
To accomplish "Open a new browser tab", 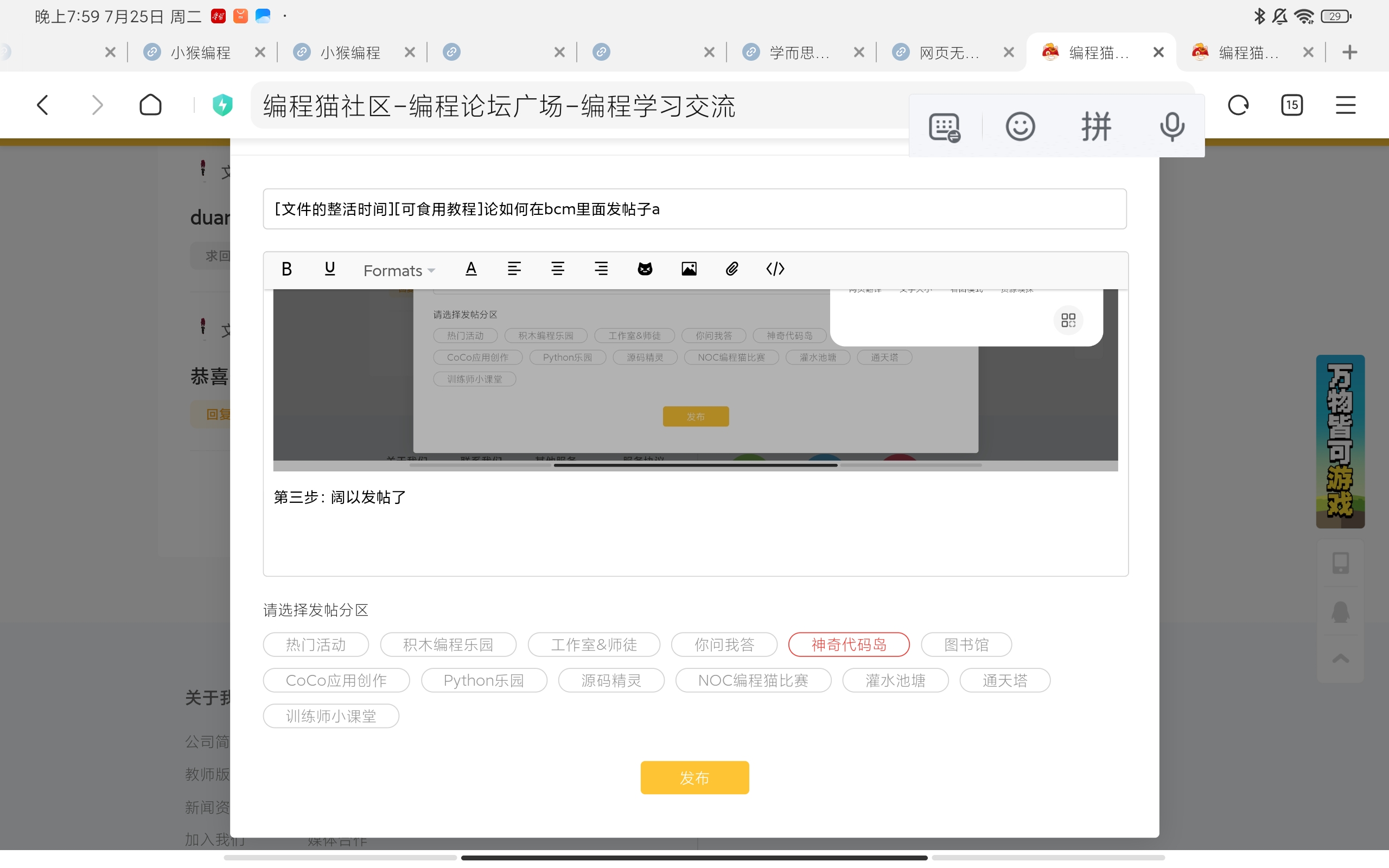I will coord(1350,52).
